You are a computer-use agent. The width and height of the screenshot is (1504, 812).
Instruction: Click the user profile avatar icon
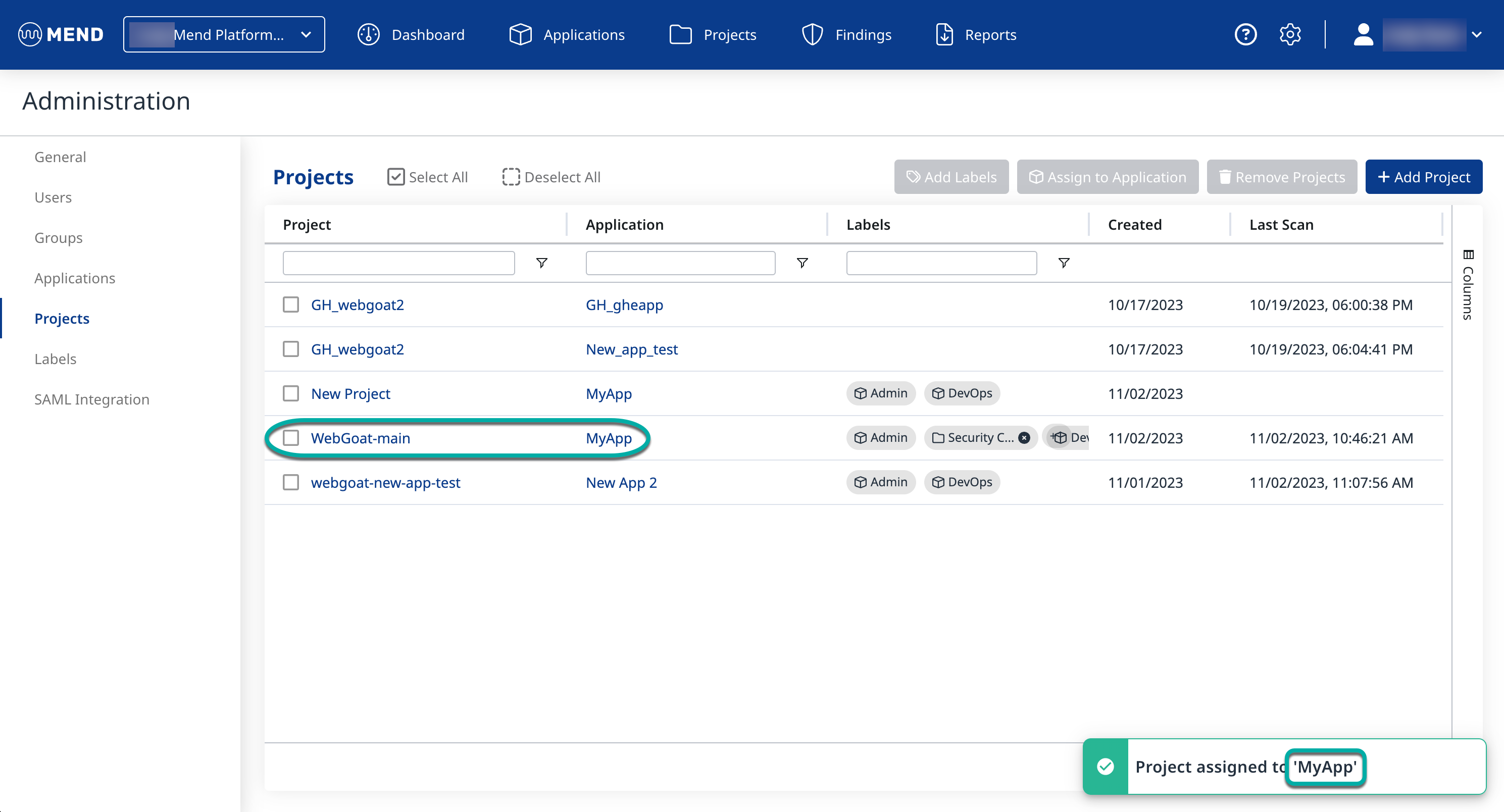1363,34
